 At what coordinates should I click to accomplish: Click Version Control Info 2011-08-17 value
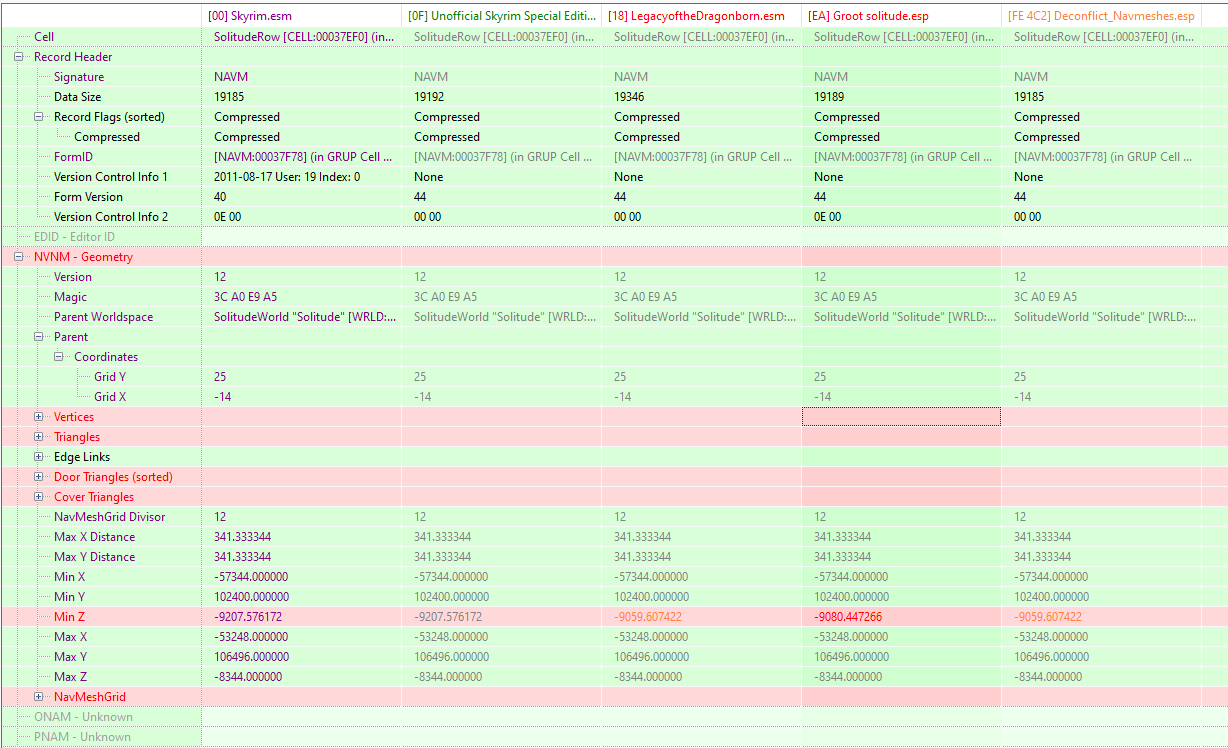point(287,177)
